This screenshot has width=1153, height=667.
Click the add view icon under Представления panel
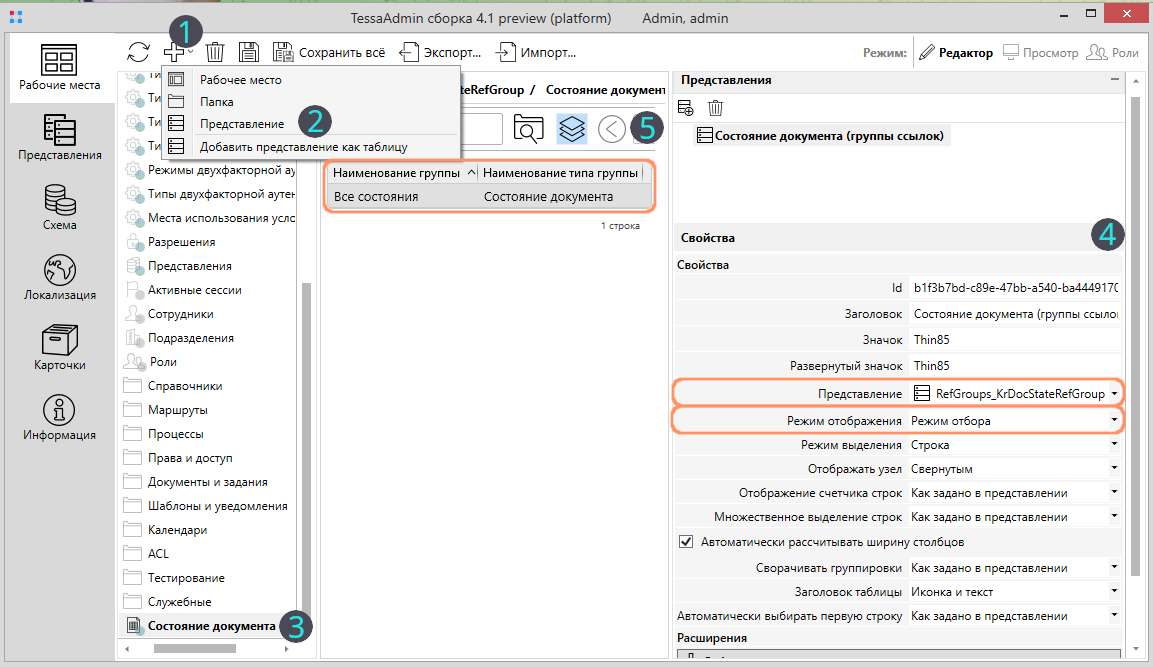(x=686, y=107)
